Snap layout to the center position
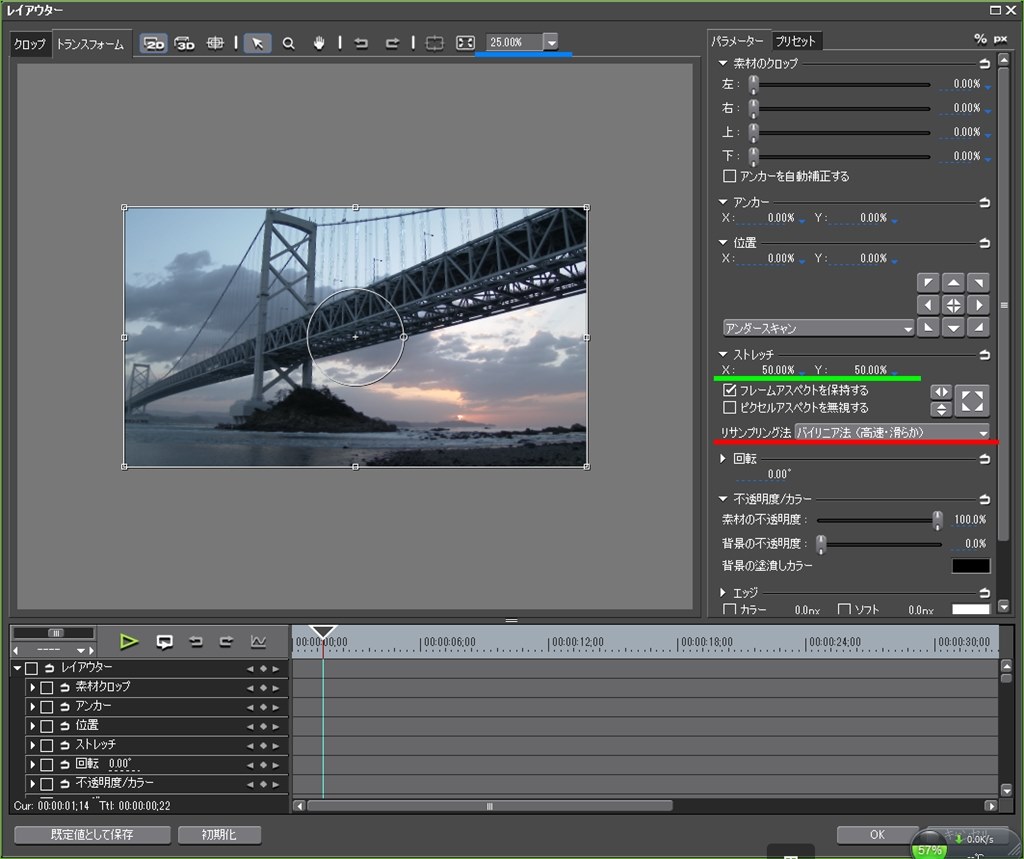This screenshot has height=859, width=1024. (x=953, y=305)
